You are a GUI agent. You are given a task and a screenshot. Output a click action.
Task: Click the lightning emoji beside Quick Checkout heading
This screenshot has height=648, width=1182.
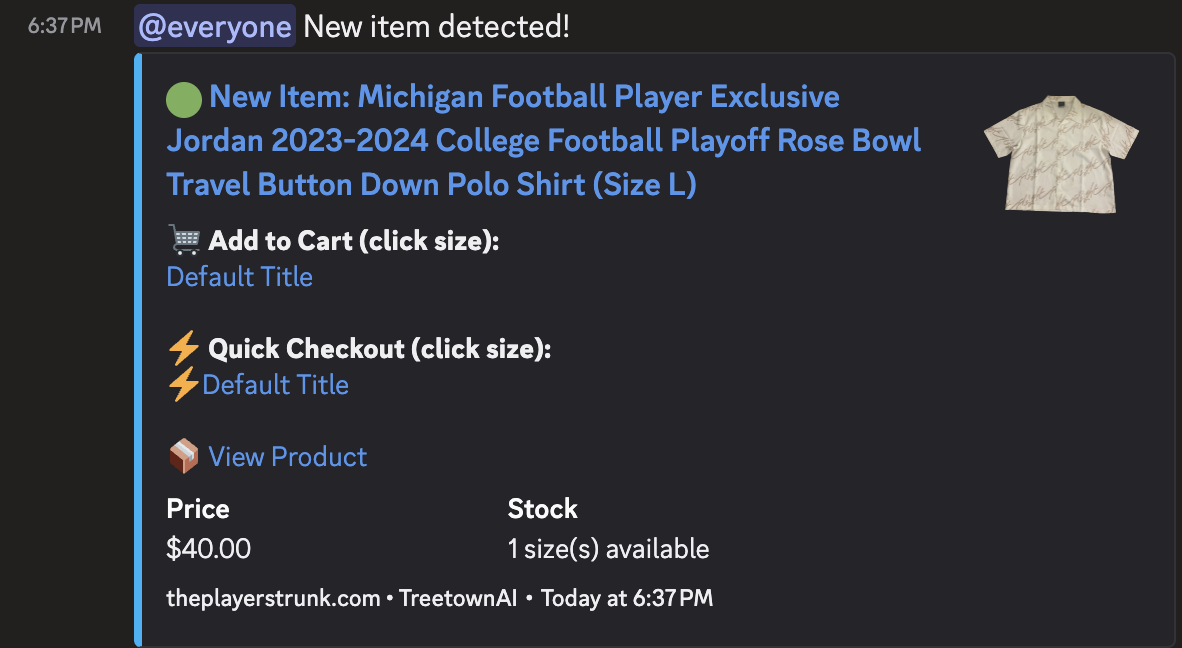184,349
